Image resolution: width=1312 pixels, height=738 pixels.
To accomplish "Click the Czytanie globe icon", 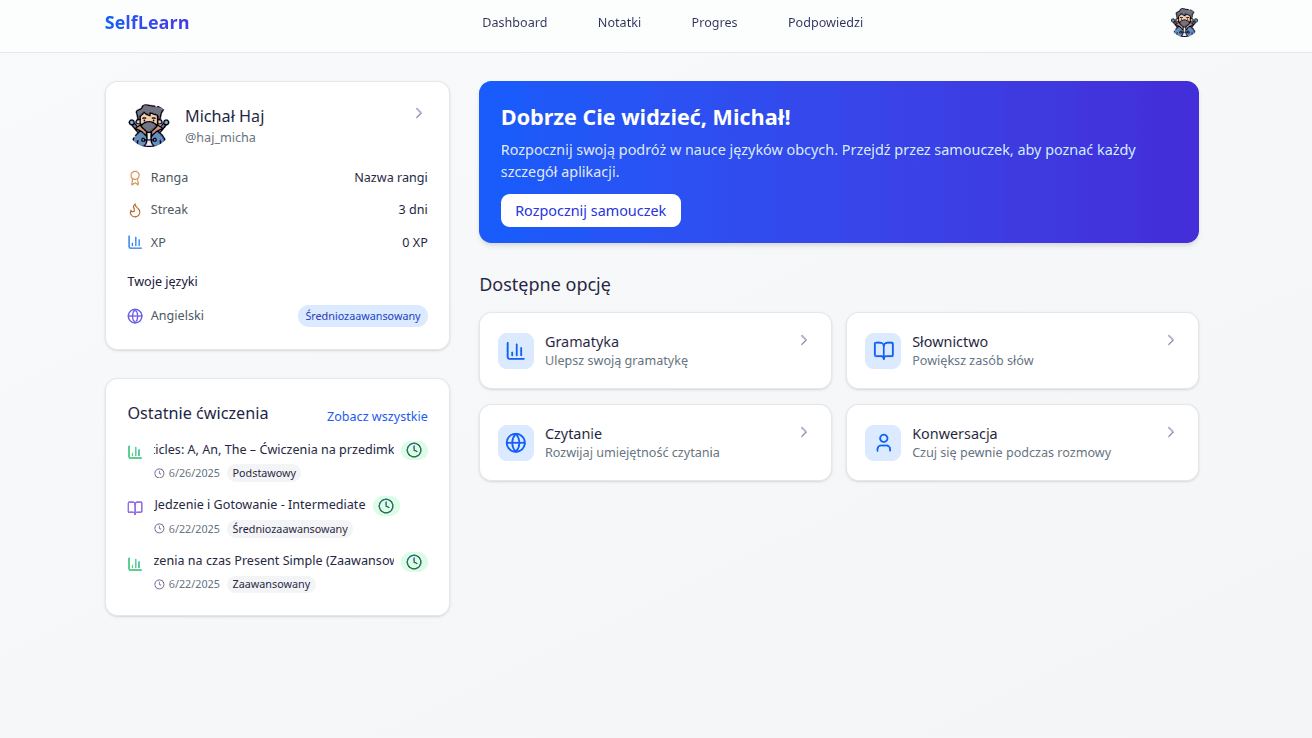I will (516, 442).
